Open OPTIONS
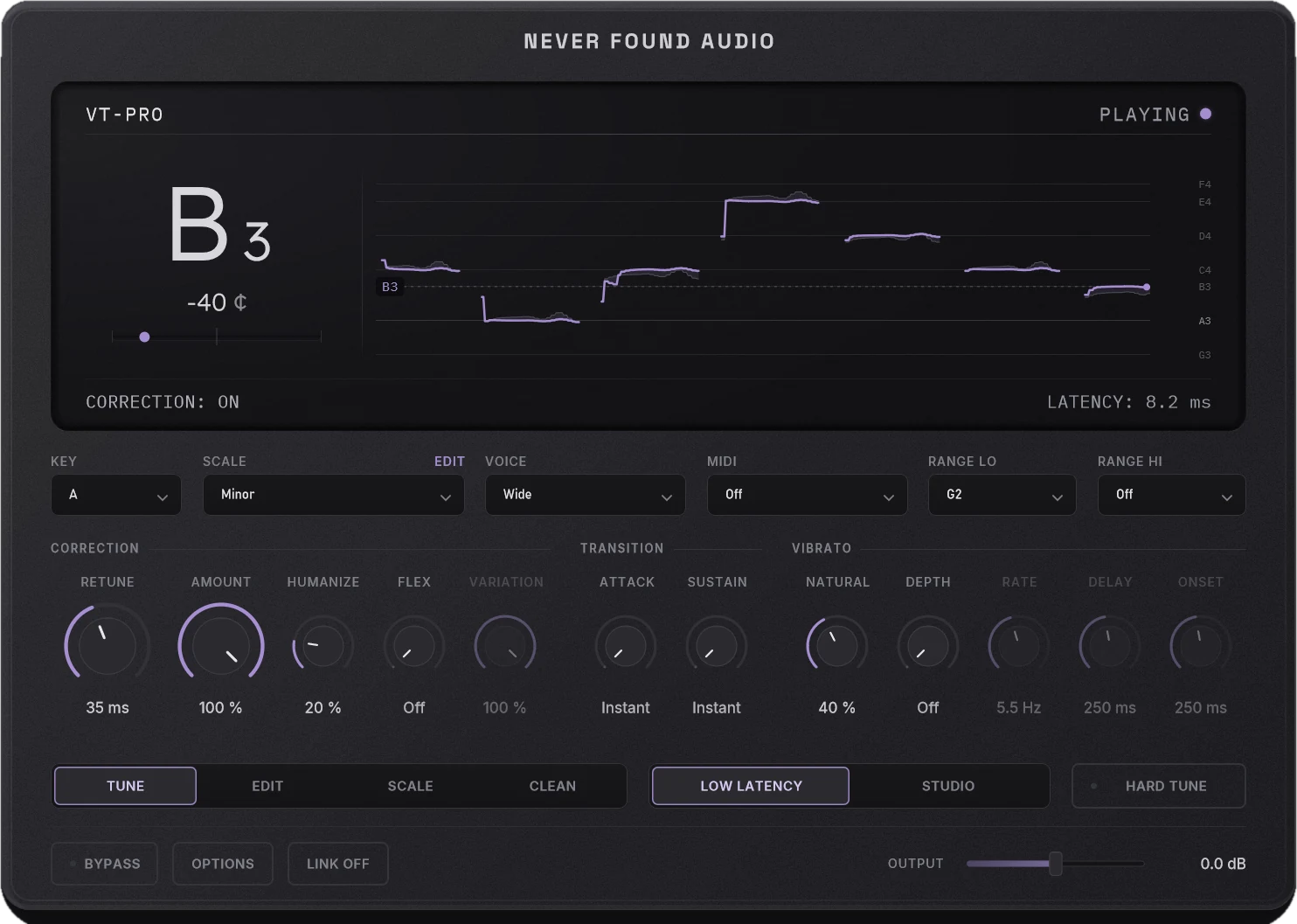1297x924 pixels. click(223, 864)
